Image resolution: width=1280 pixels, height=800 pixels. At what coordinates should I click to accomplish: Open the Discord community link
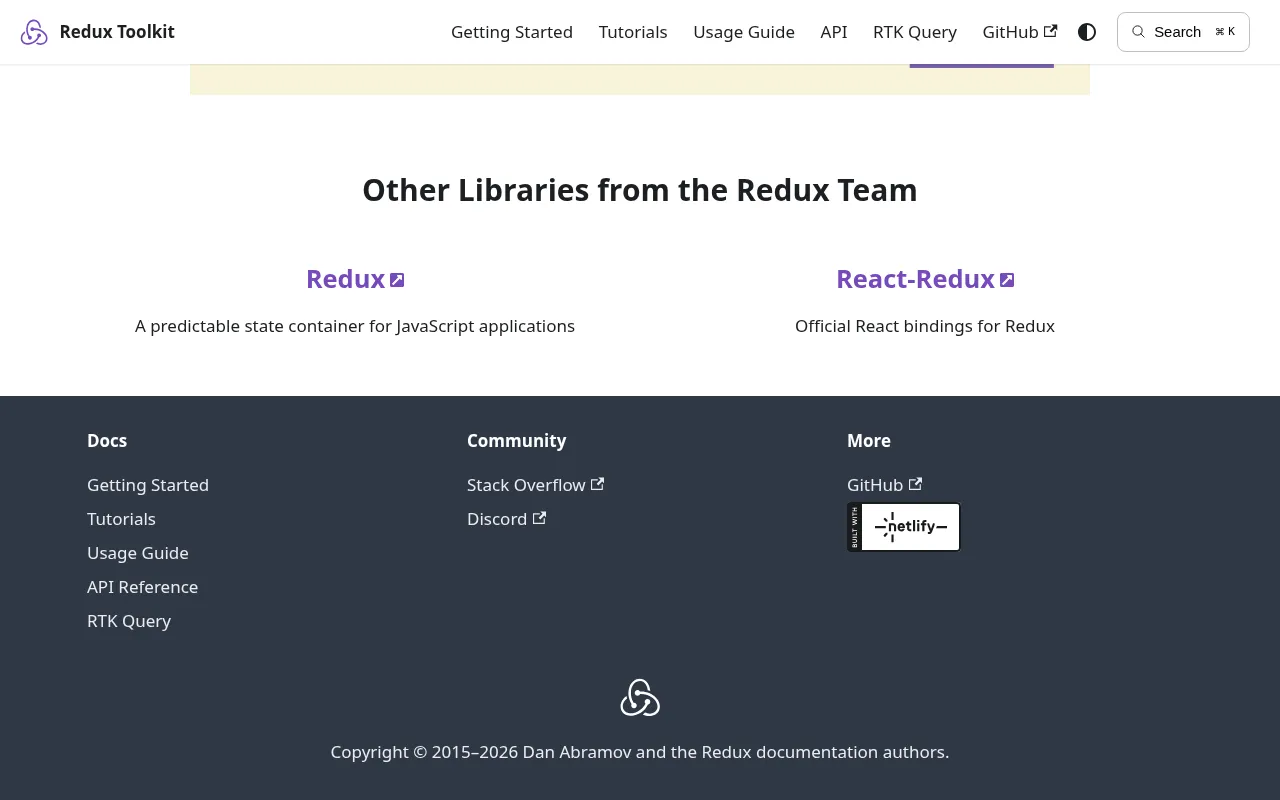[x=506, y=519]
